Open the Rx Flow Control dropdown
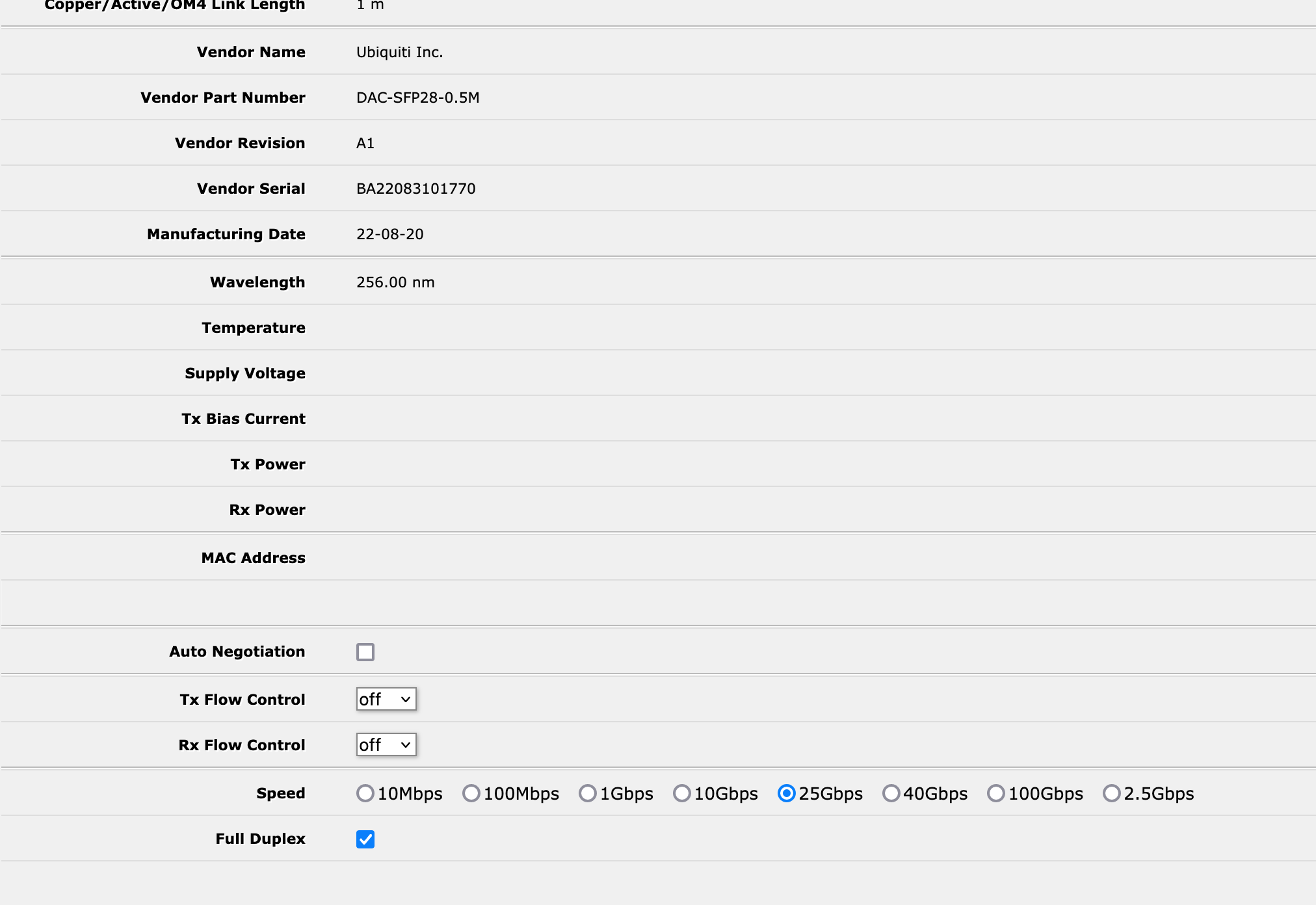The image size is (1316, 905). [386, 745]
